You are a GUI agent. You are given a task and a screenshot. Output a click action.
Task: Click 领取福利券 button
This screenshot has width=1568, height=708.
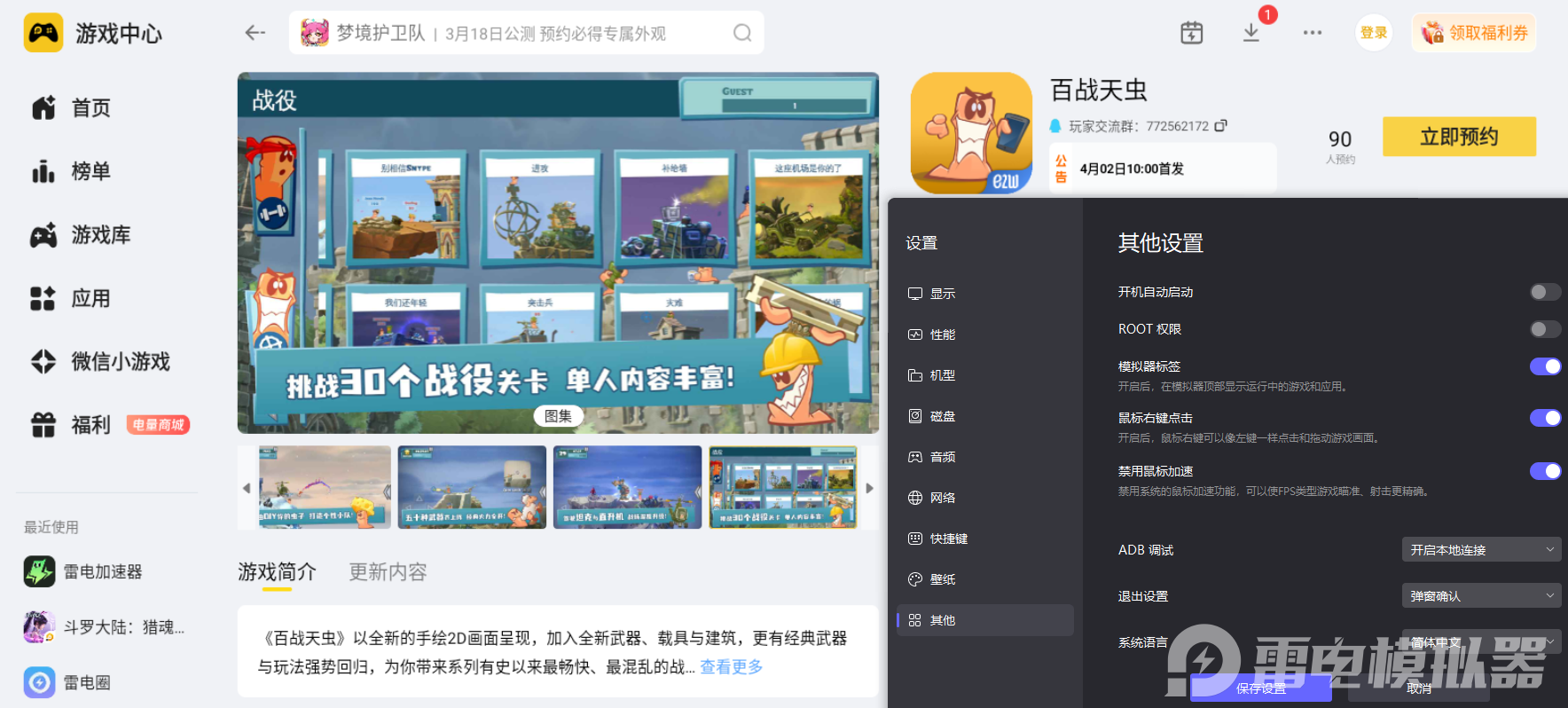coord(1474,33)
